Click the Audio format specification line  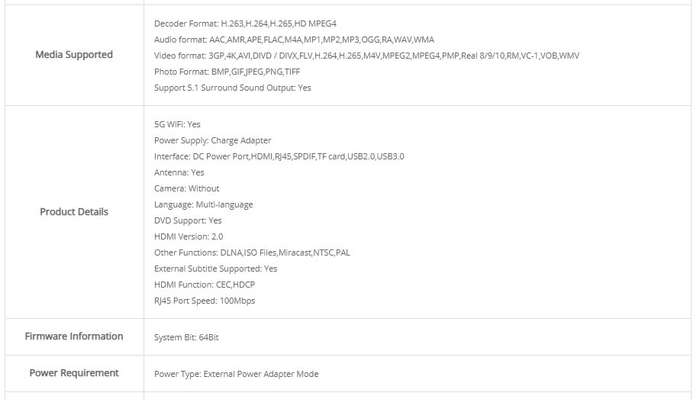tap(294, 40)
